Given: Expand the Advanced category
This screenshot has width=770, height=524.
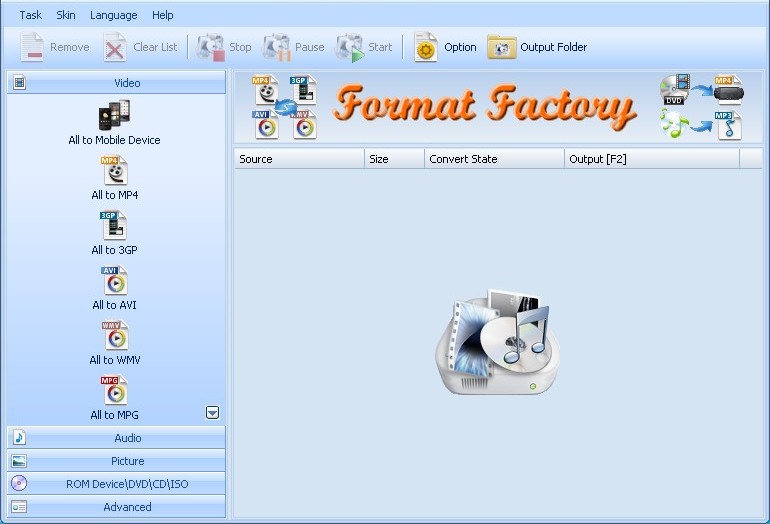Looking at the screenshot, I should coord(116,507).
